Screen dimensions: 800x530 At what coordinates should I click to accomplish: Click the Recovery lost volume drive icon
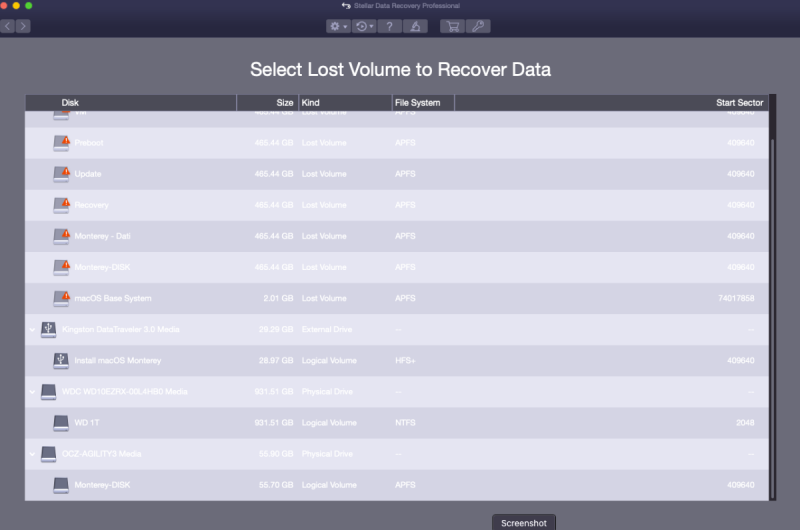(62, 205)
